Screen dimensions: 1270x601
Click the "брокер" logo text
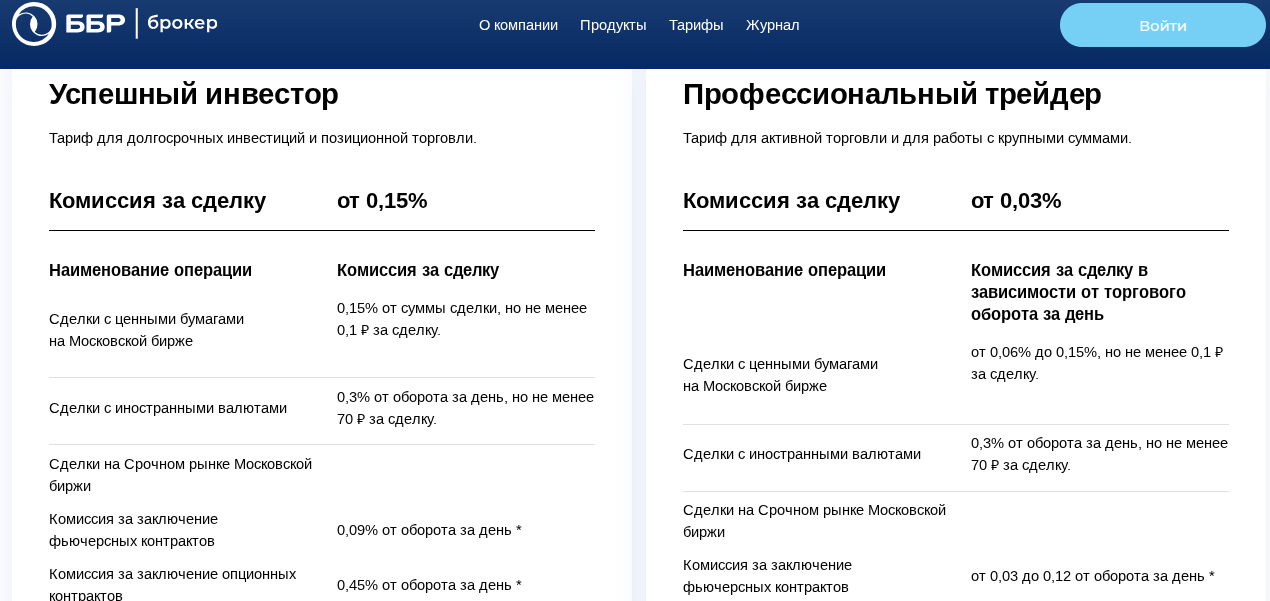[x=182, y=23]
